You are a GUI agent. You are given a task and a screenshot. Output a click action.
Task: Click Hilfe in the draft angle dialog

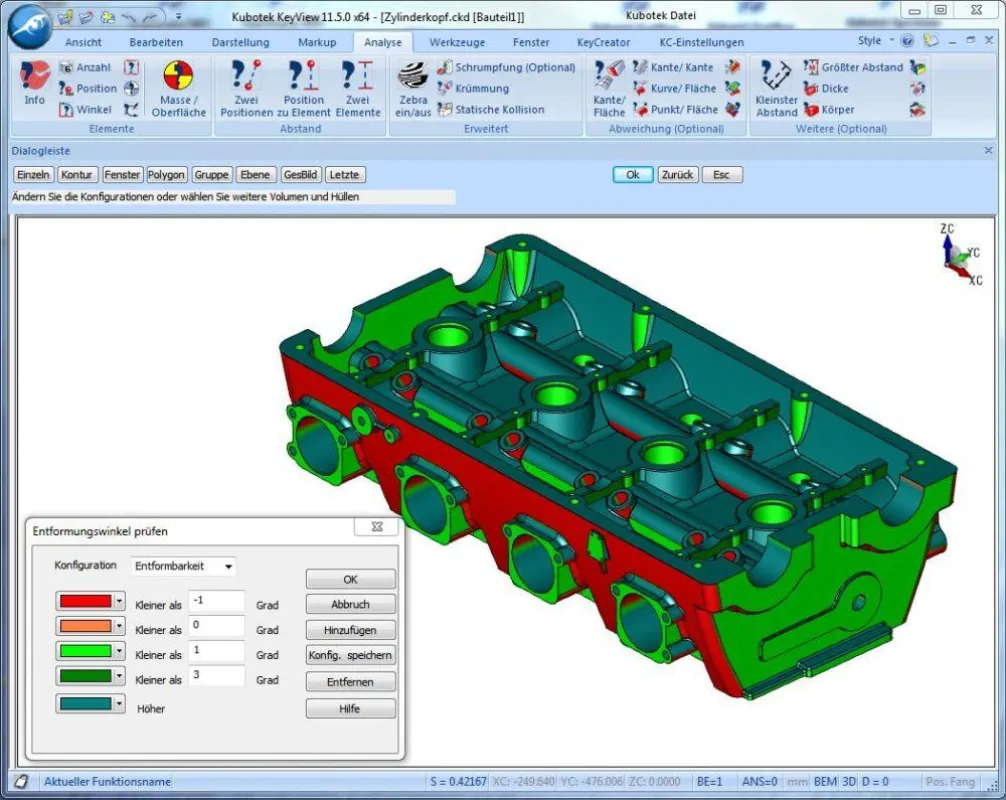coord(350,709)
